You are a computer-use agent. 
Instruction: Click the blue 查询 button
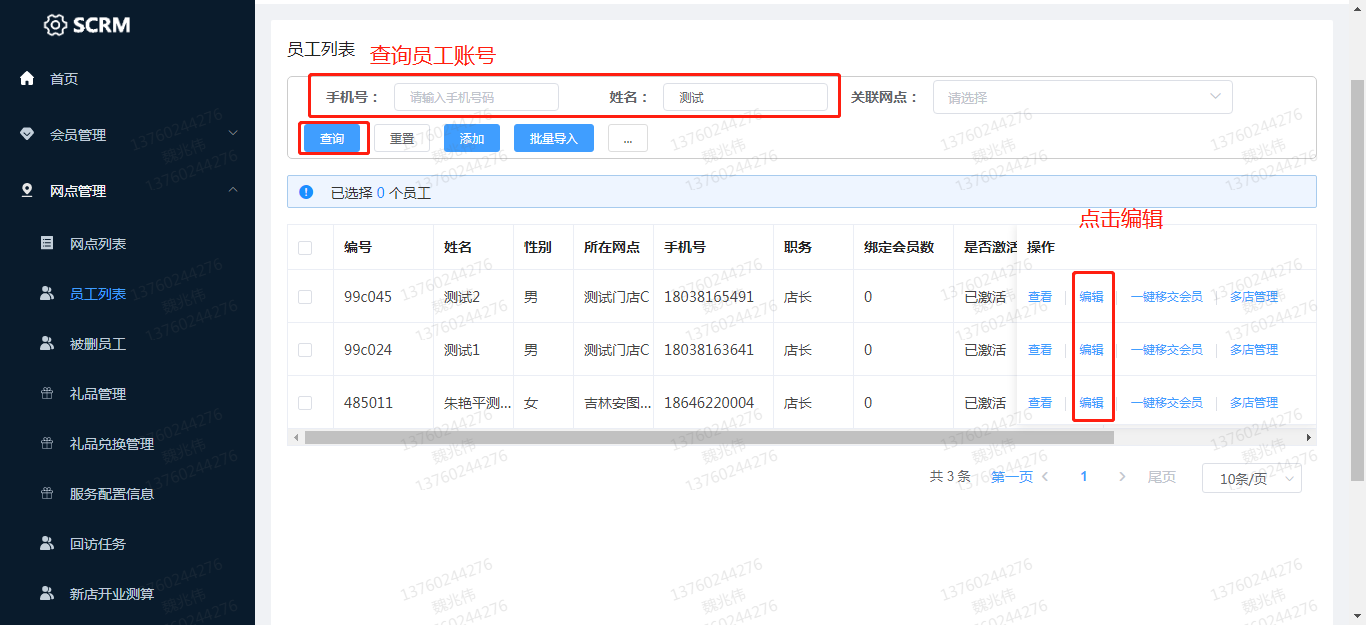332,138
